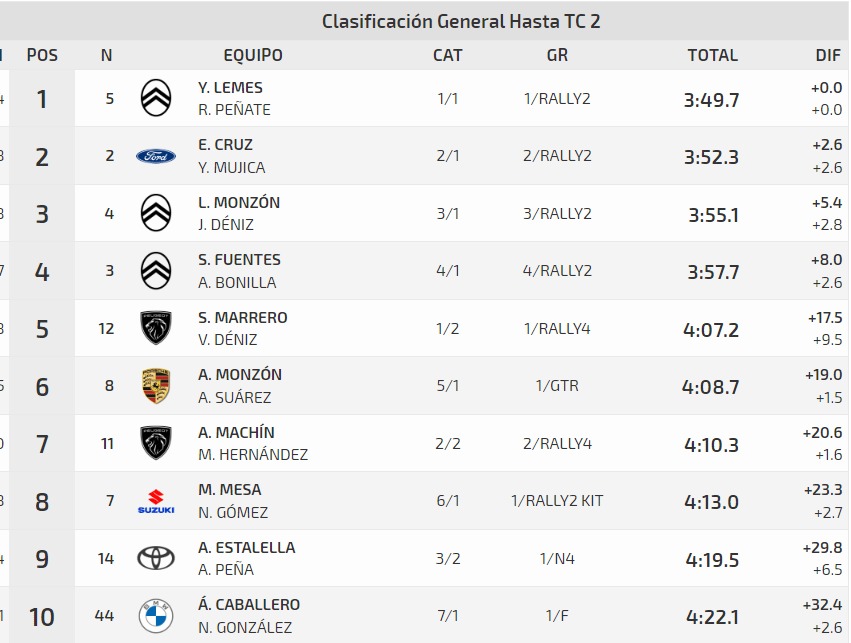Click the Citroën logo beside Y. Lemes
The image size is (851, 643).
[x=155, y=98]
